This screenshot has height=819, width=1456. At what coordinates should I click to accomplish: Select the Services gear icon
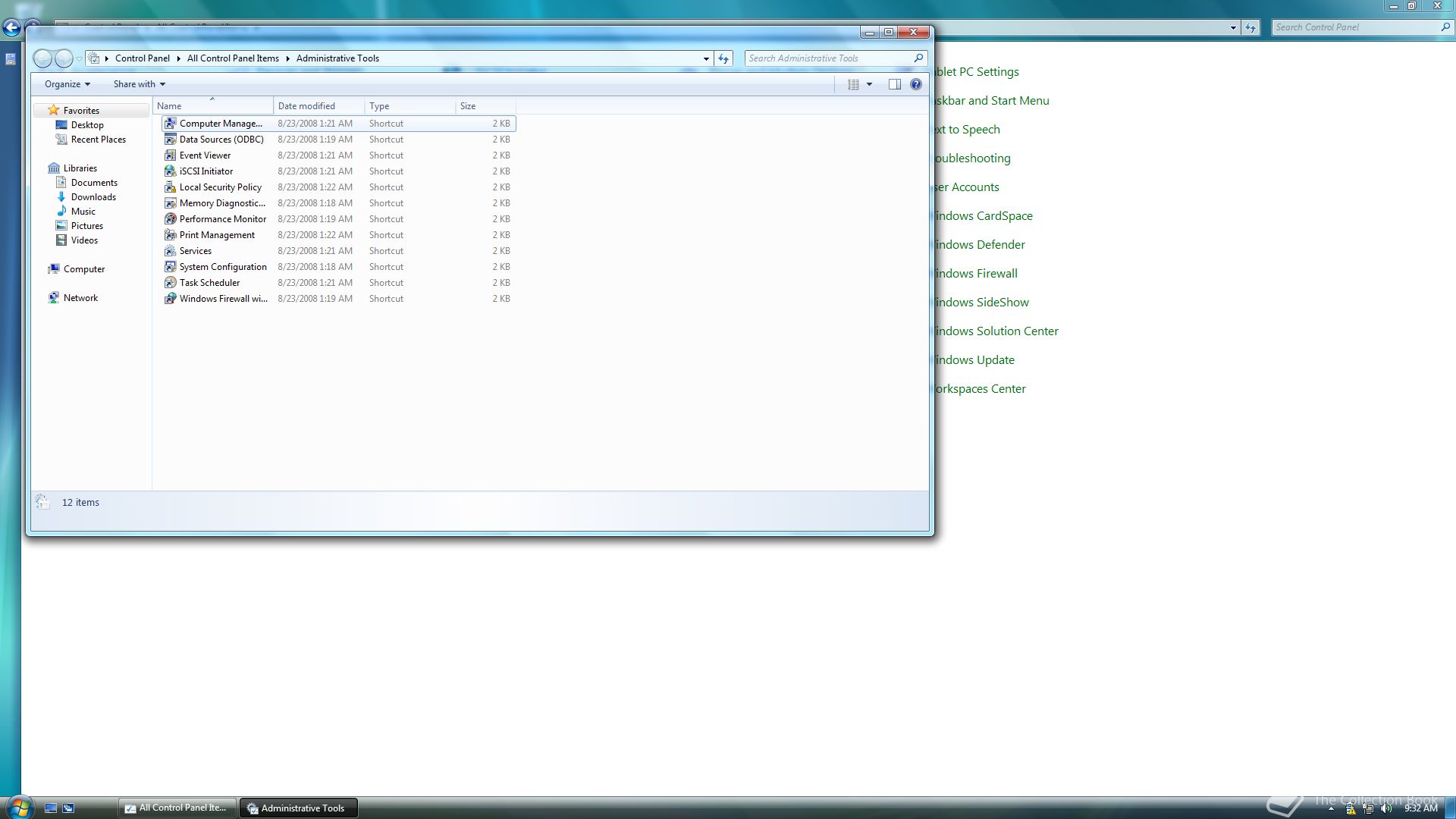tap(171, 251)
